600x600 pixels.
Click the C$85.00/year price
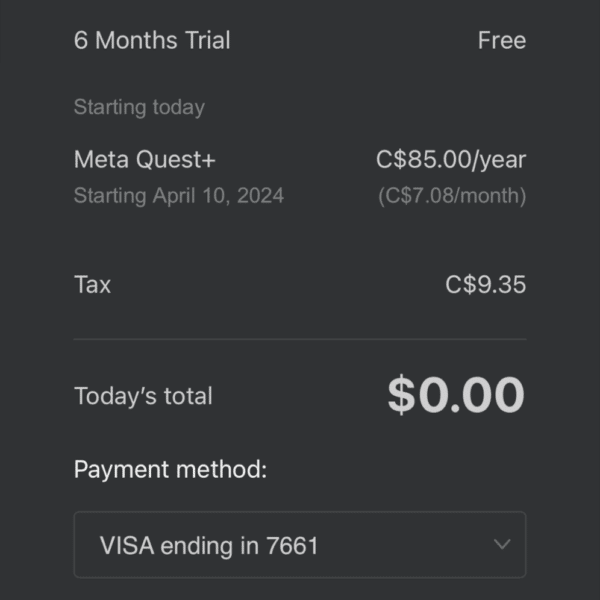tap(451, 160)
